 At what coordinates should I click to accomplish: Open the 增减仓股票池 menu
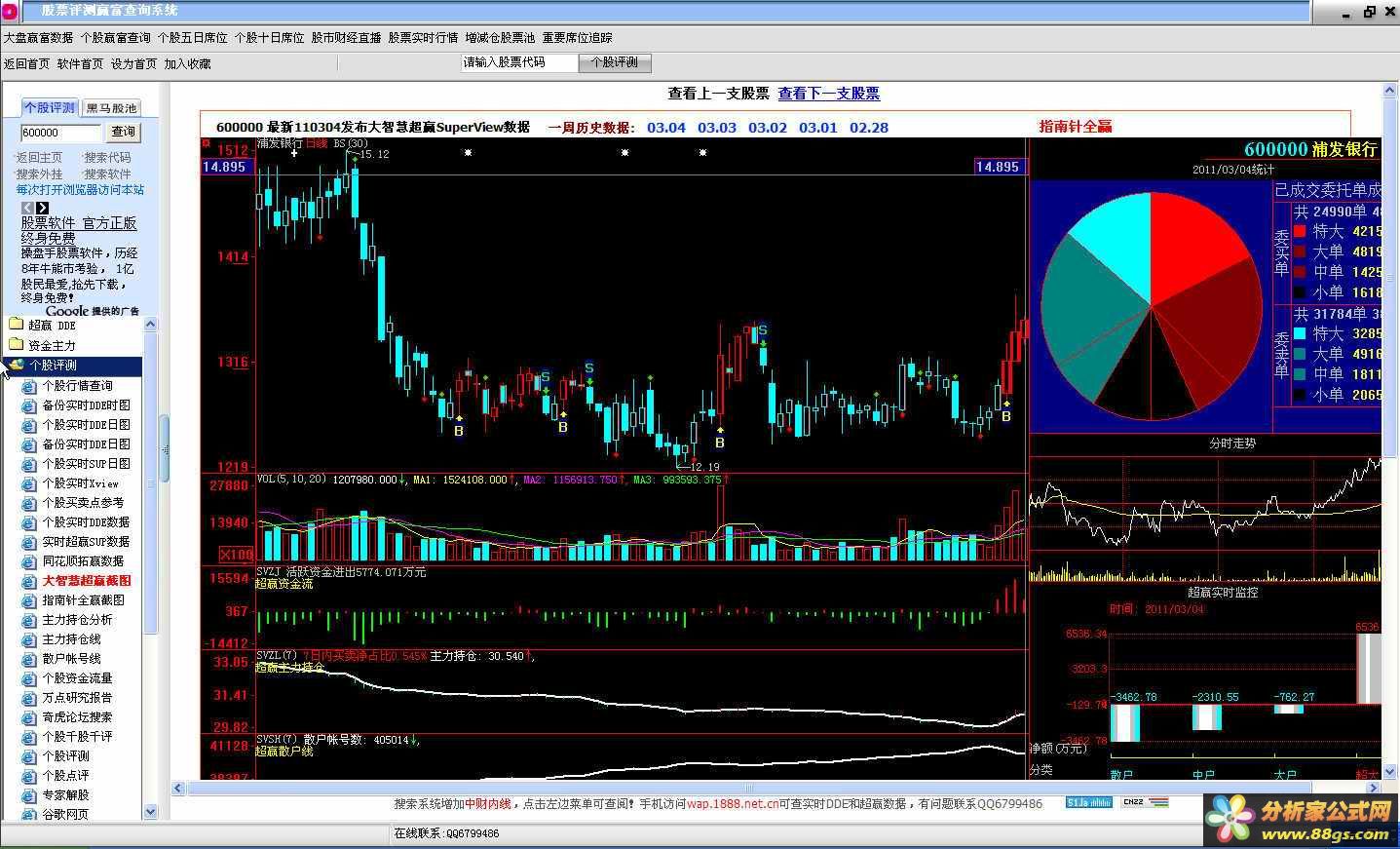pos(500,38)
